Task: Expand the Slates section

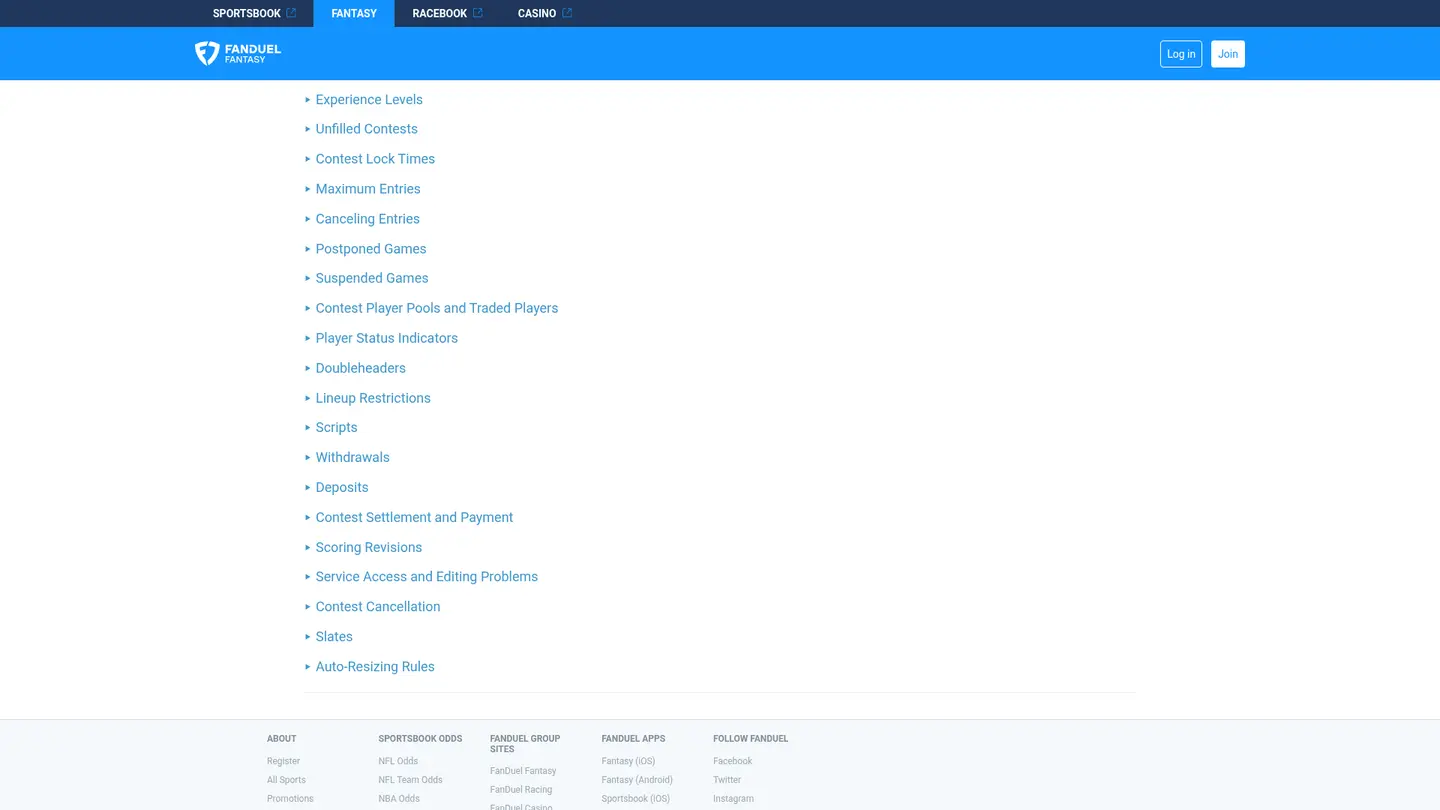Action: [334, 636]
